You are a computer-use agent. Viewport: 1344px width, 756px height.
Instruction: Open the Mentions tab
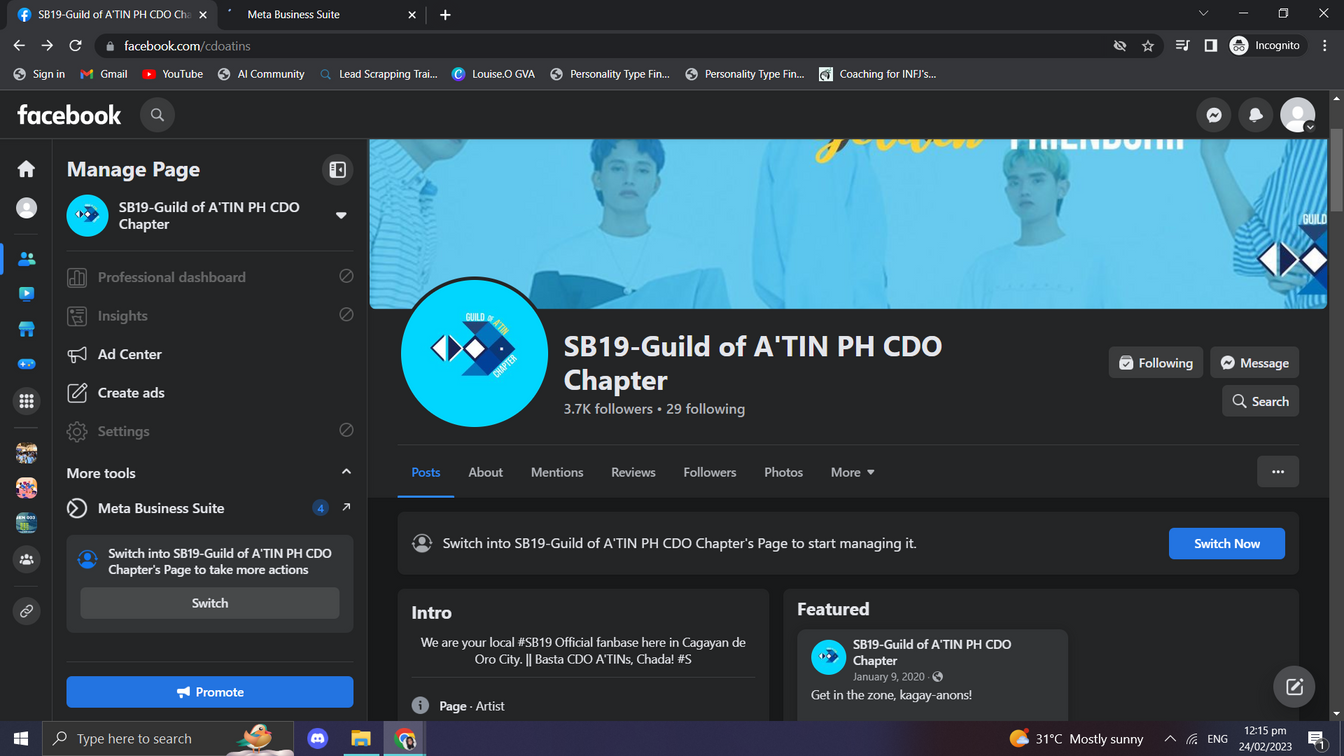click(x=557, y=472)
